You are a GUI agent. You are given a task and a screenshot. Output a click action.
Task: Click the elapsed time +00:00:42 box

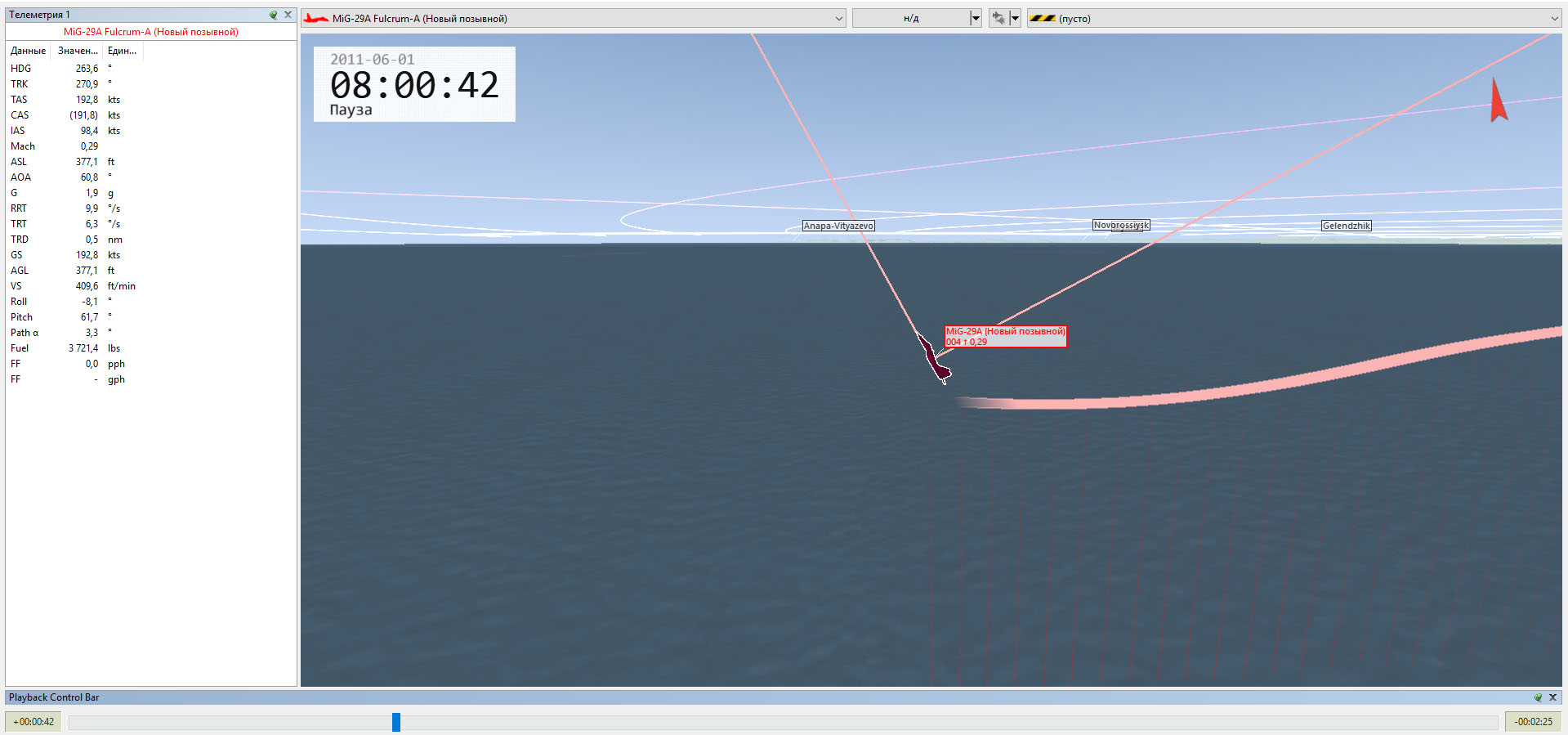point(34,722)
